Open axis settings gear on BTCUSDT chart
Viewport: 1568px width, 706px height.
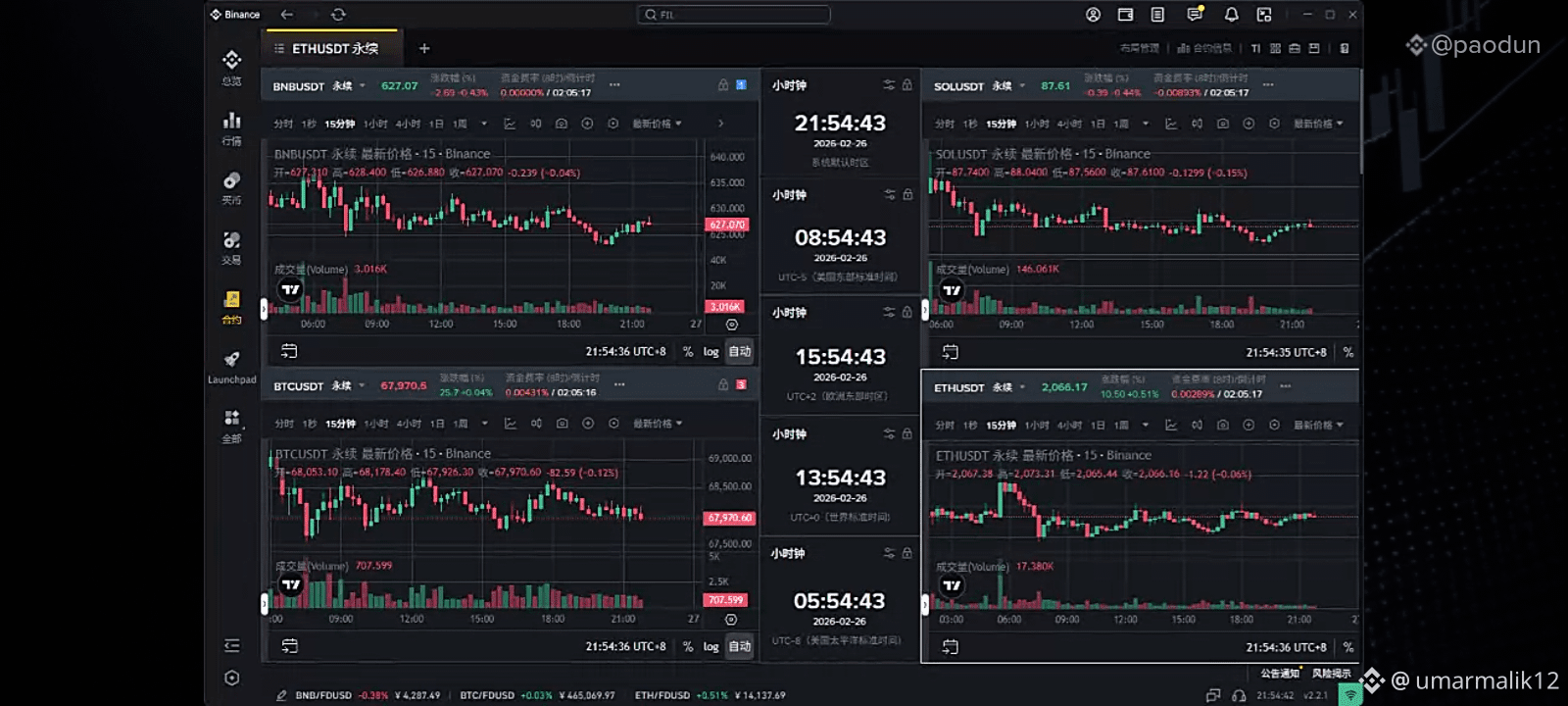[731, 620]
